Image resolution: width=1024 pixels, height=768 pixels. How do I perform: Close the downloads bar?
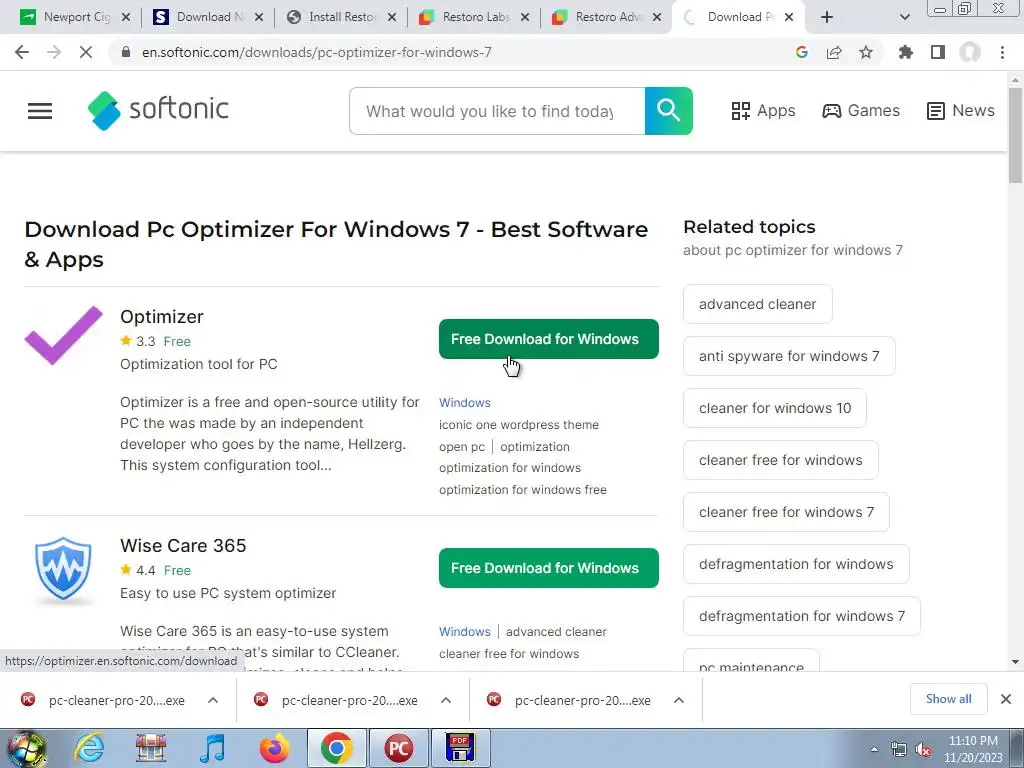click(x=1006, y=699)
